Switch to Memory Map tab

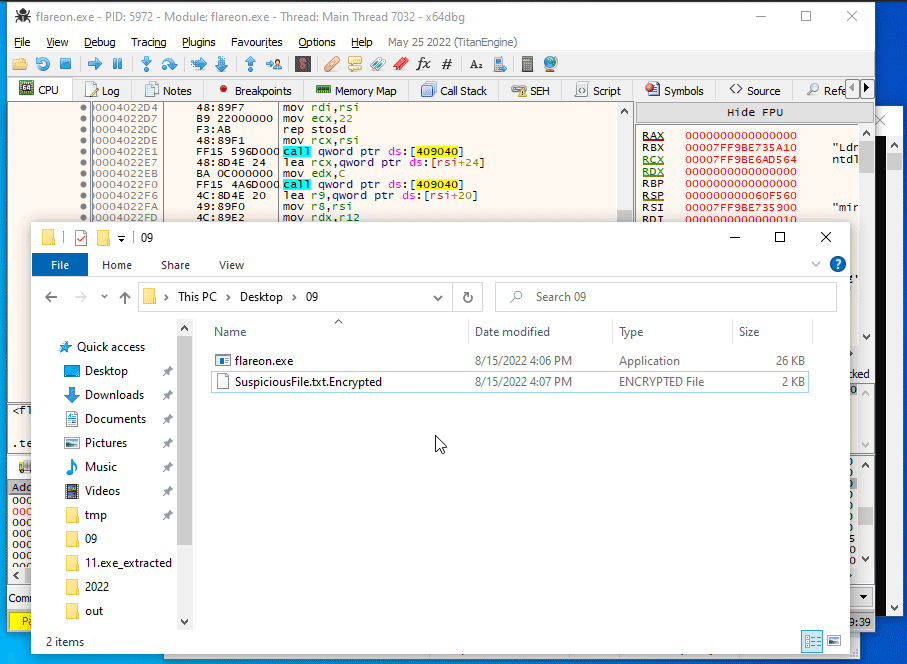[357, 91]
